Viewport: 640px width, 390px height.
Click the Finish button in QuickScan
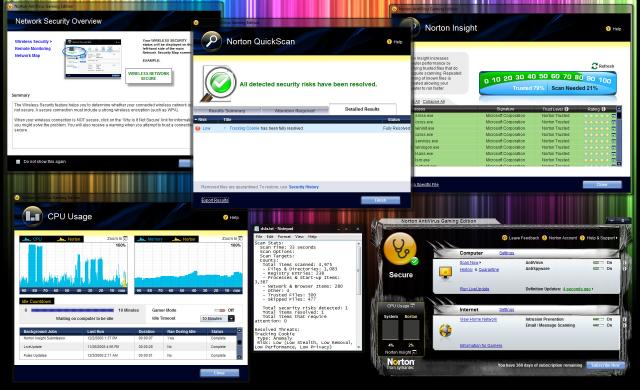pos(380,200)
